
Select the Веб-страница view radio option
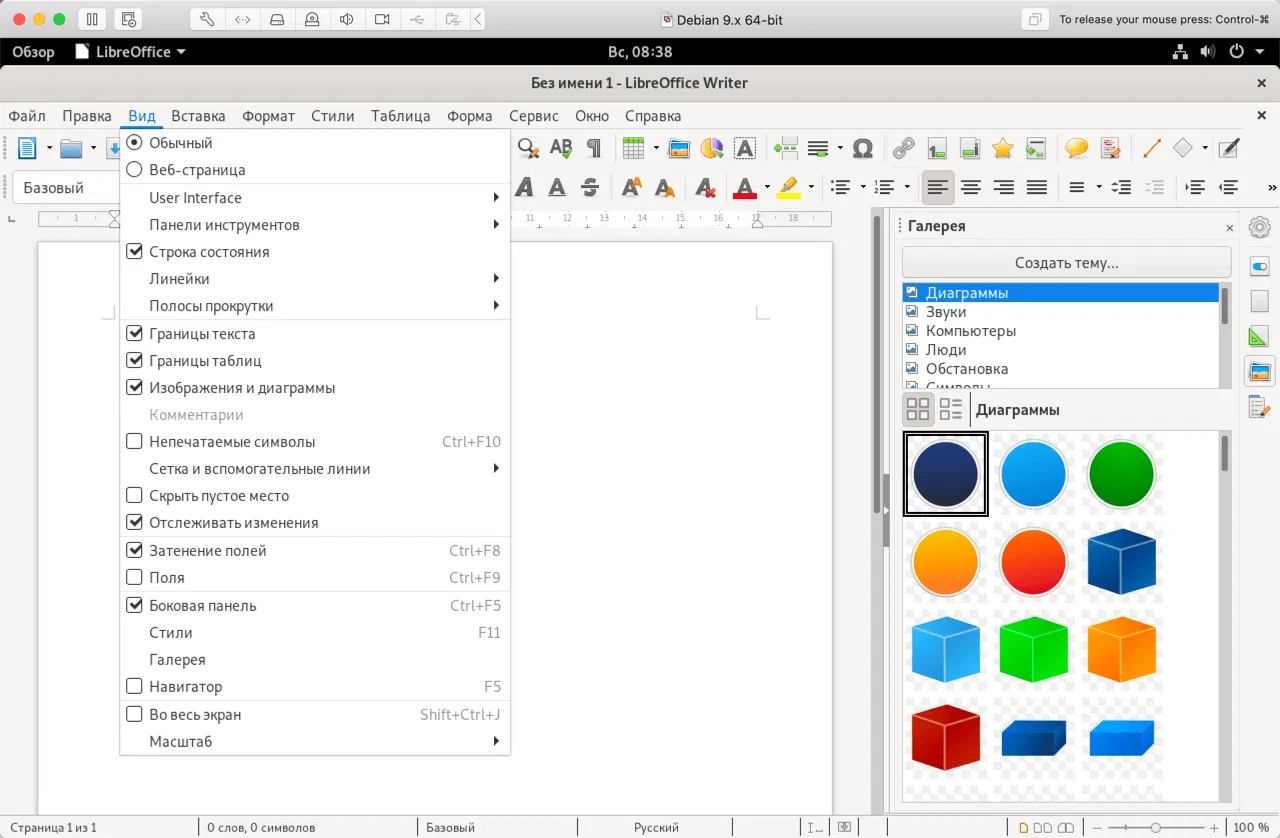click(x=315, y=170)
